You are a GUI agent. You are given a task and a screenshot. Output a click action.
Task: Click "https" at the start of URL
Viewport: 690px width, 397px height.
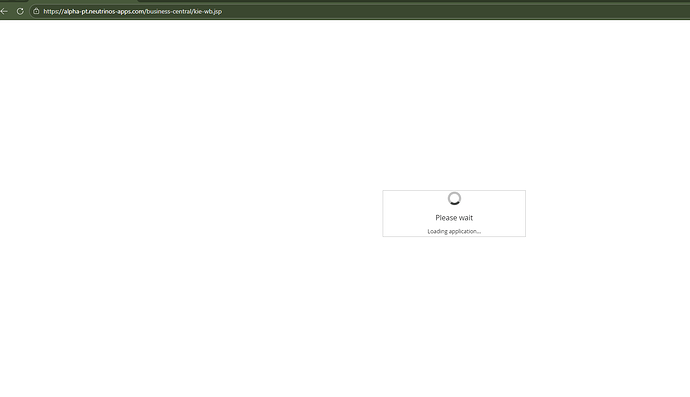click(50, 11)
